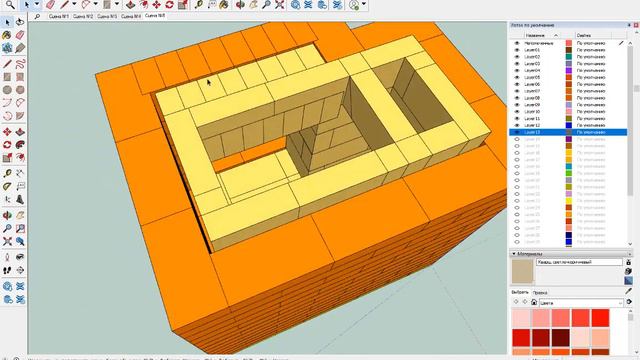Pick the Paint Bucket tool in top toolbar
This screenshot has width=640, height=360.
[224, 4]
